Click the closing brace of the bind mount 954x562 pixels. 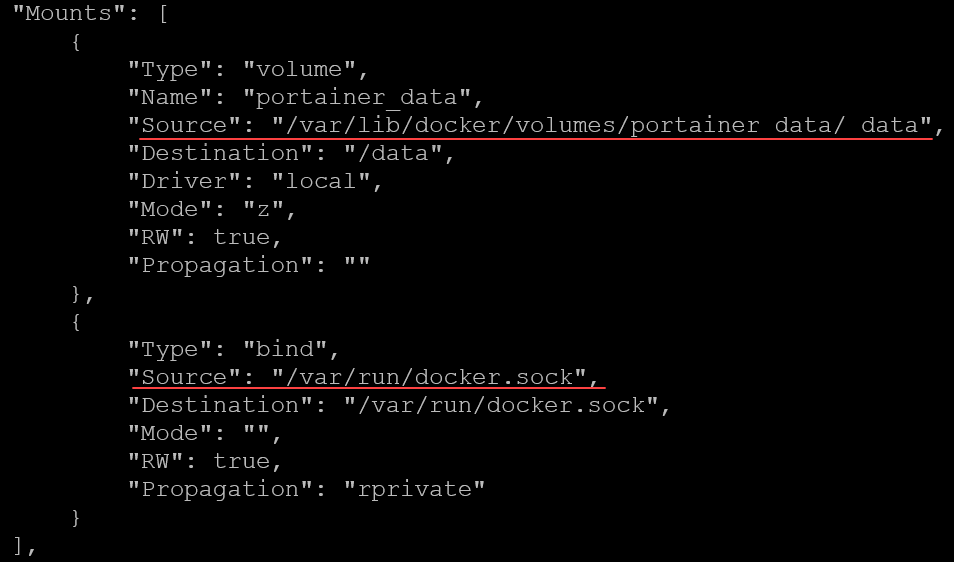click(x=76, y=518)
